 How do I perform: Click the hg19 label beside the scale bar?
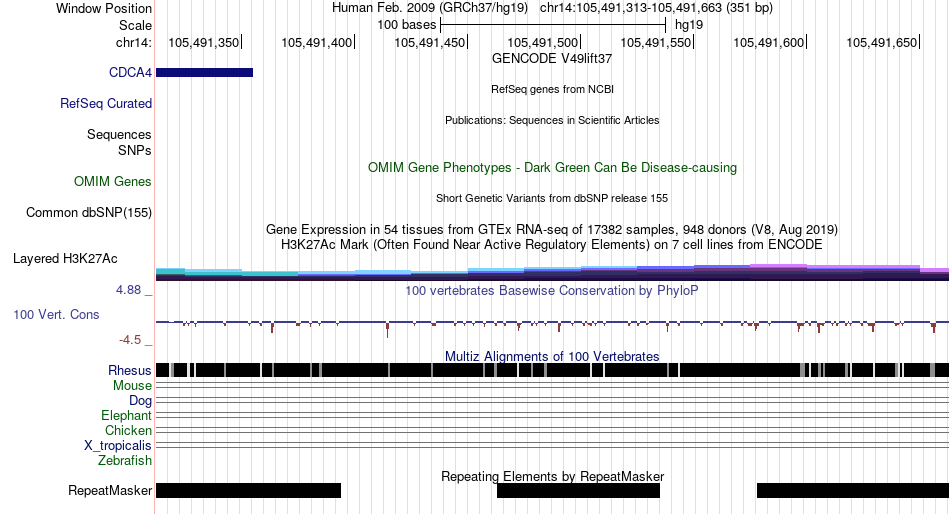point(689,25)
